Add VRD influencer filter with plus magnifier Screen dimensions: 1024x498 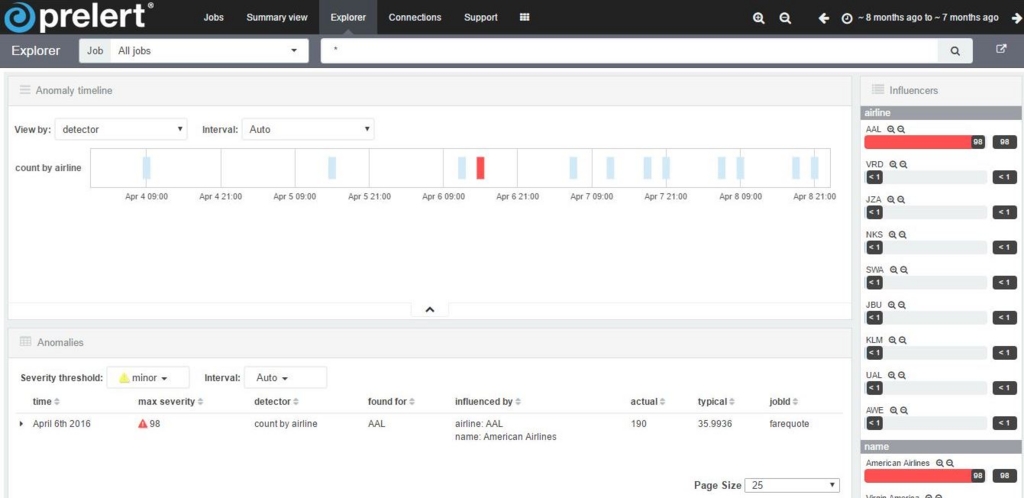[x=893, y=164]
